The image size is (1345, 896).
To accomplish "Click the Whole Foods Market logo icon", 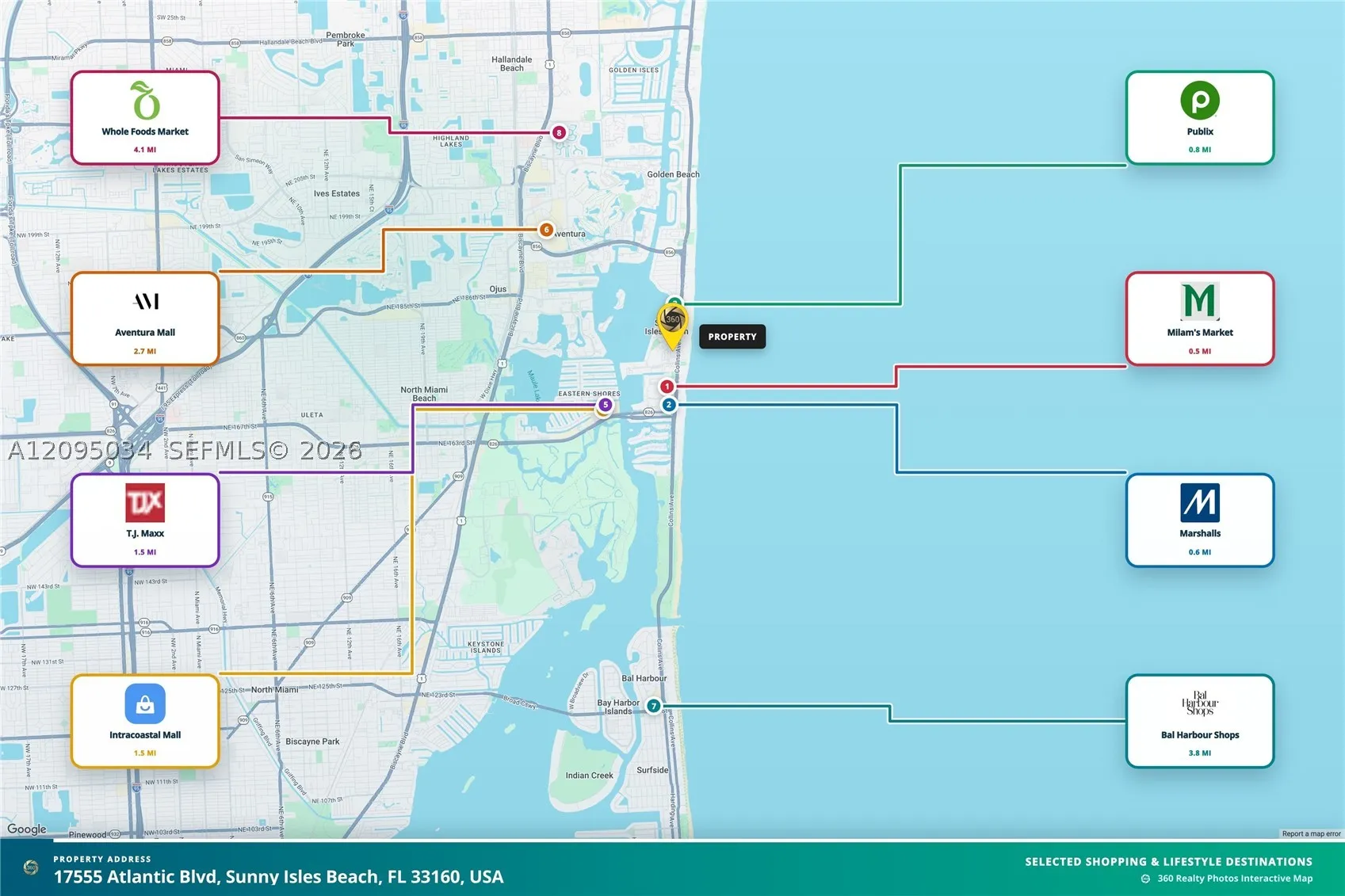I will click(145, 101).
